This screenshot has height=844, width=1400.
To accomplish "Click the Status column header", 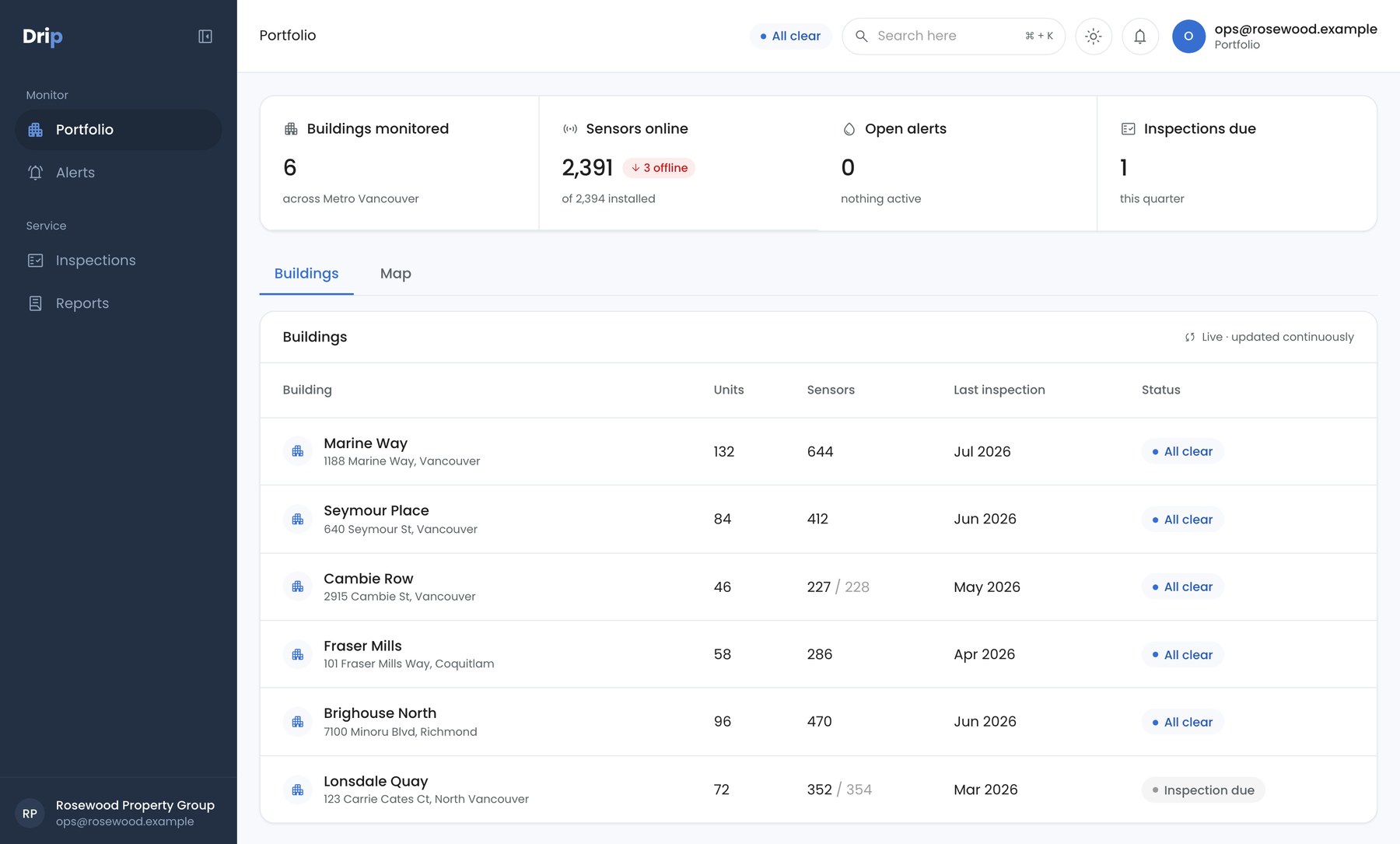I will [1160, 390].
